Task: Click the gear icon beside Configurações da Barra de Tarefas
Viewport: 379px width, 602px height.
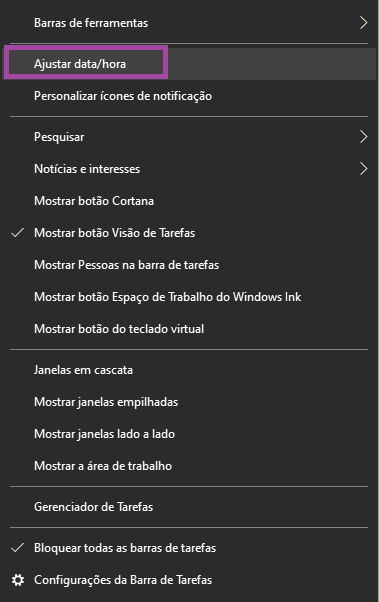Action: (18, 580)
